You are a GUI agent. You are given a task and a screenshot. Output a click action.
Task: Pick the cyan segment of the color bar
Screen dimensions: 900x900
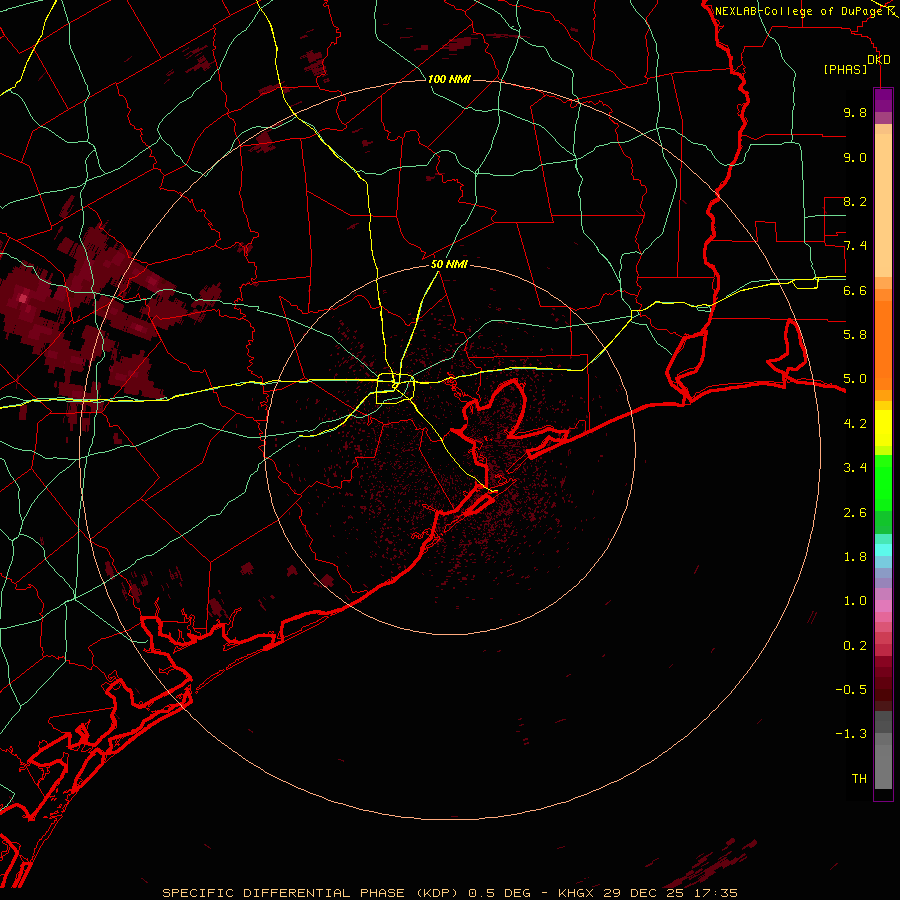tap(883, 549)
